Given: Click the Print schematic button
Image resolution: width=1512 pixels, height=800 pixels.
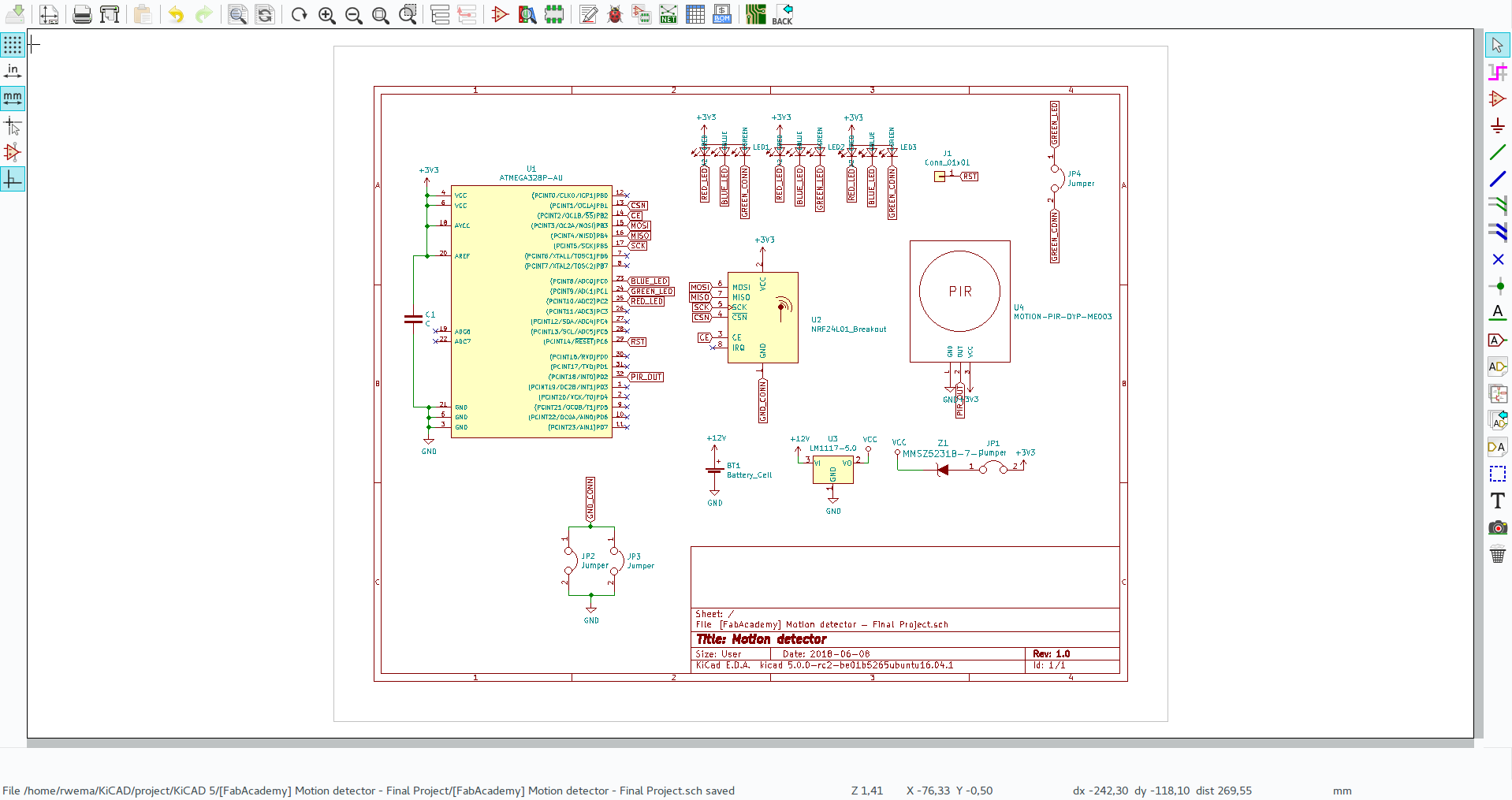Looking at the screenshot, I should (x=81, y=14).
